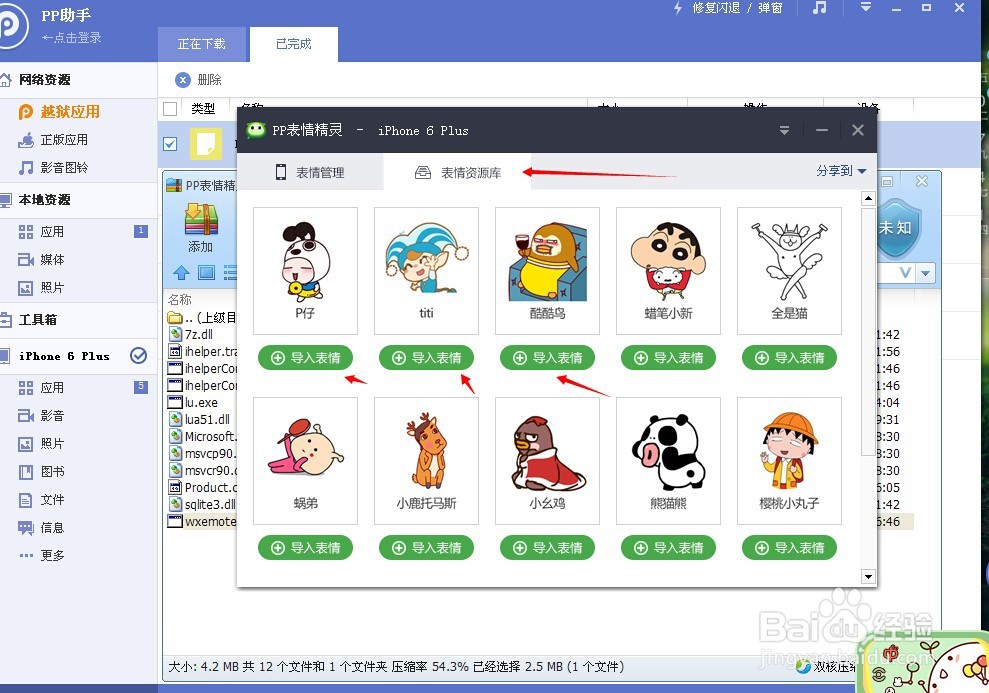Screen dimensions: 989x693
Task: Import the 小鹿托马斯 emoticon pack
Action: point(426,548)
